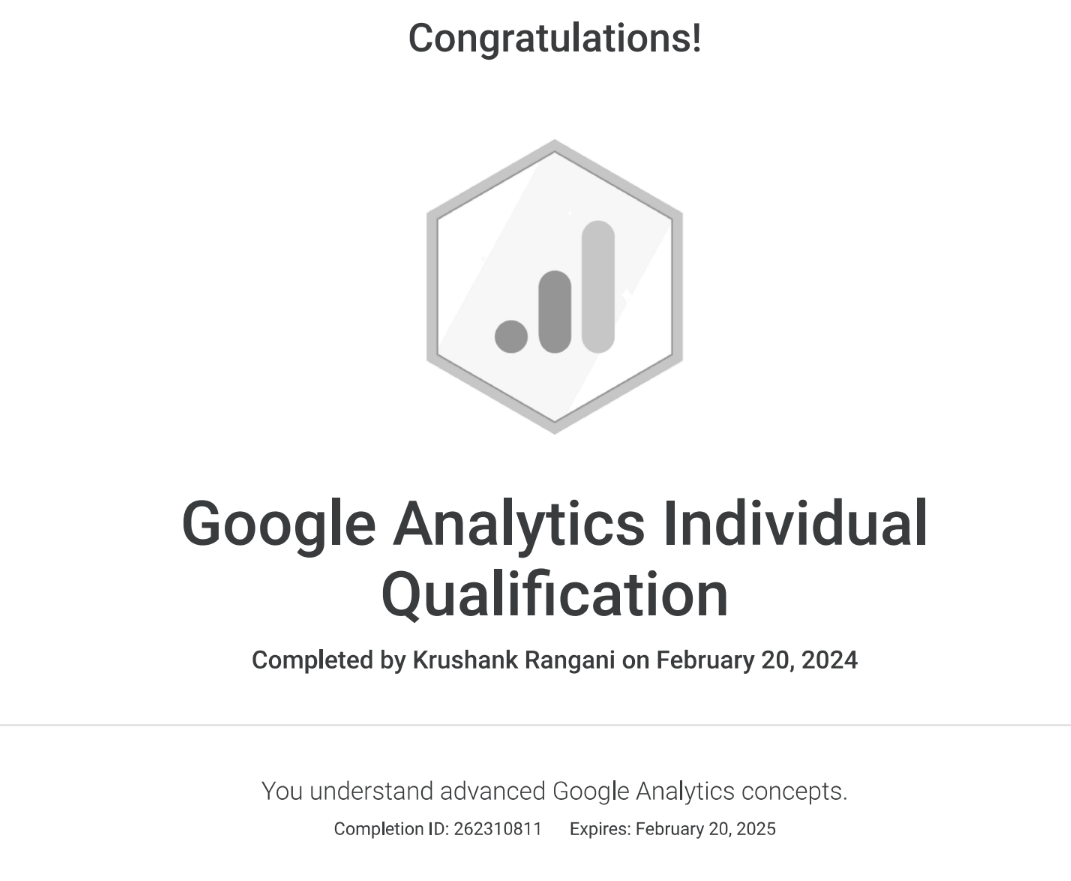Click the word Analytics in the large title
Image resolution: width=1071 pixels, height=881 pixels.
coord(518,523)
